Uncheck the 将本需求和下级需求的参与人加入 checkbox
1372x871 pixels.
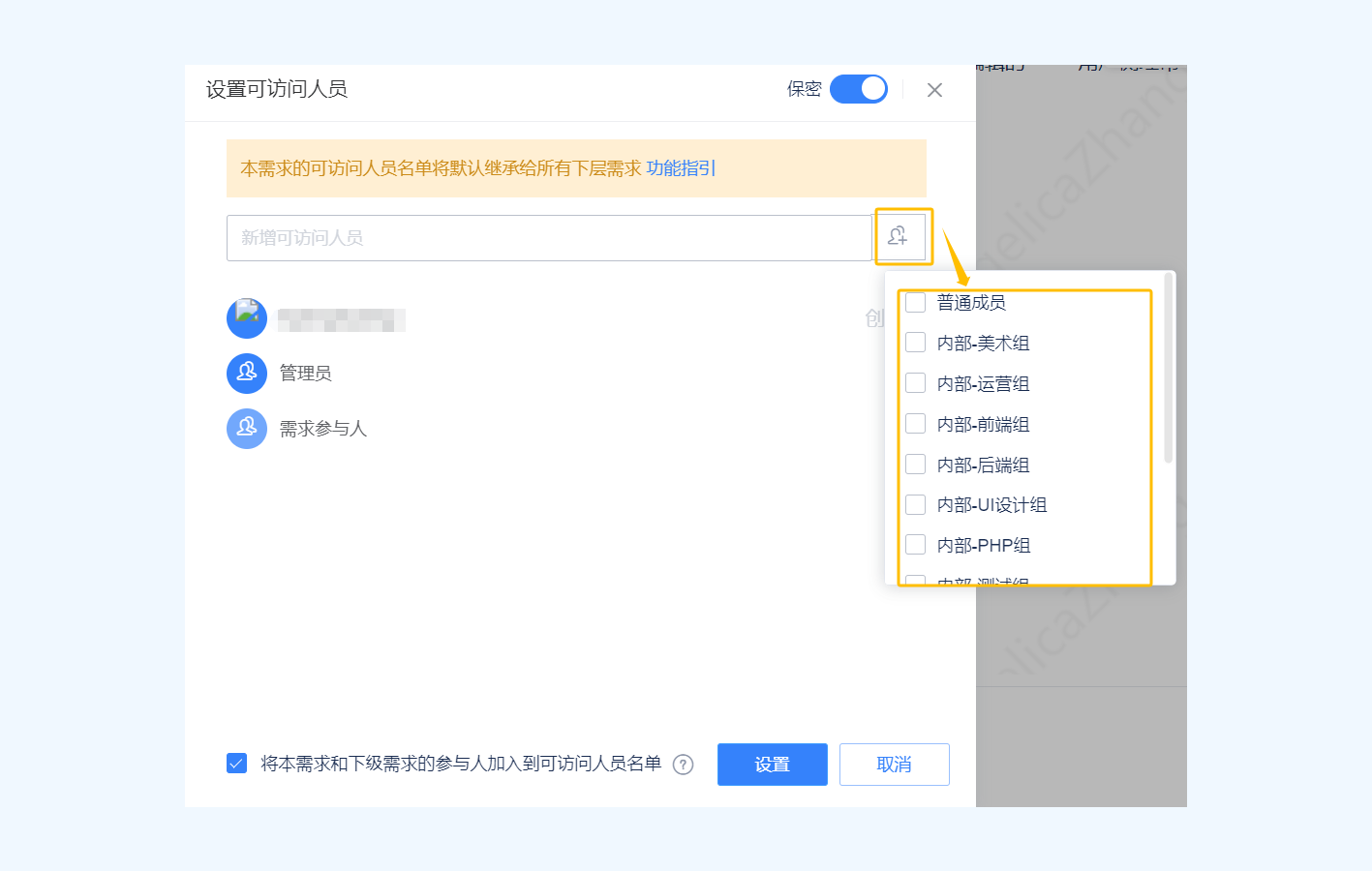click(x=236, y=764)
